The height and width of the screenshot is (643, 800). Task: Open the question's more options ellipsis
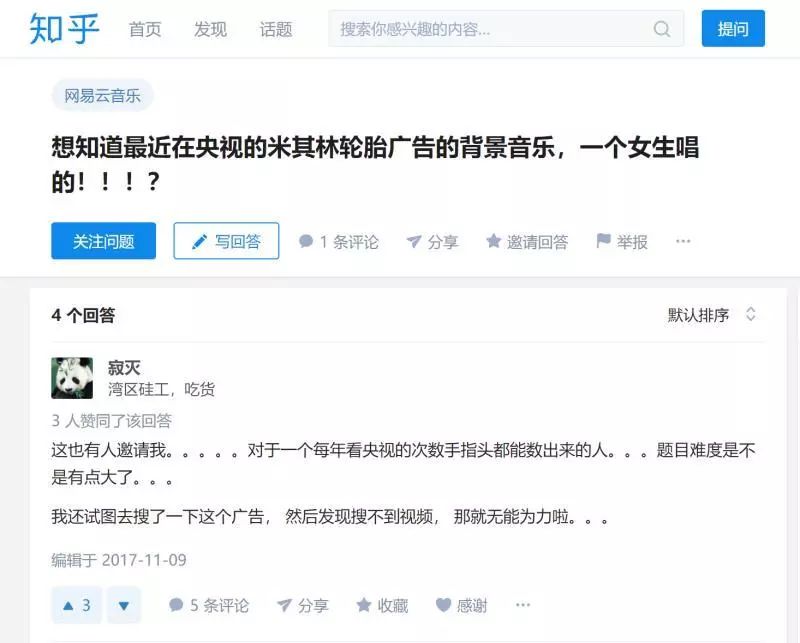point(683,241)
